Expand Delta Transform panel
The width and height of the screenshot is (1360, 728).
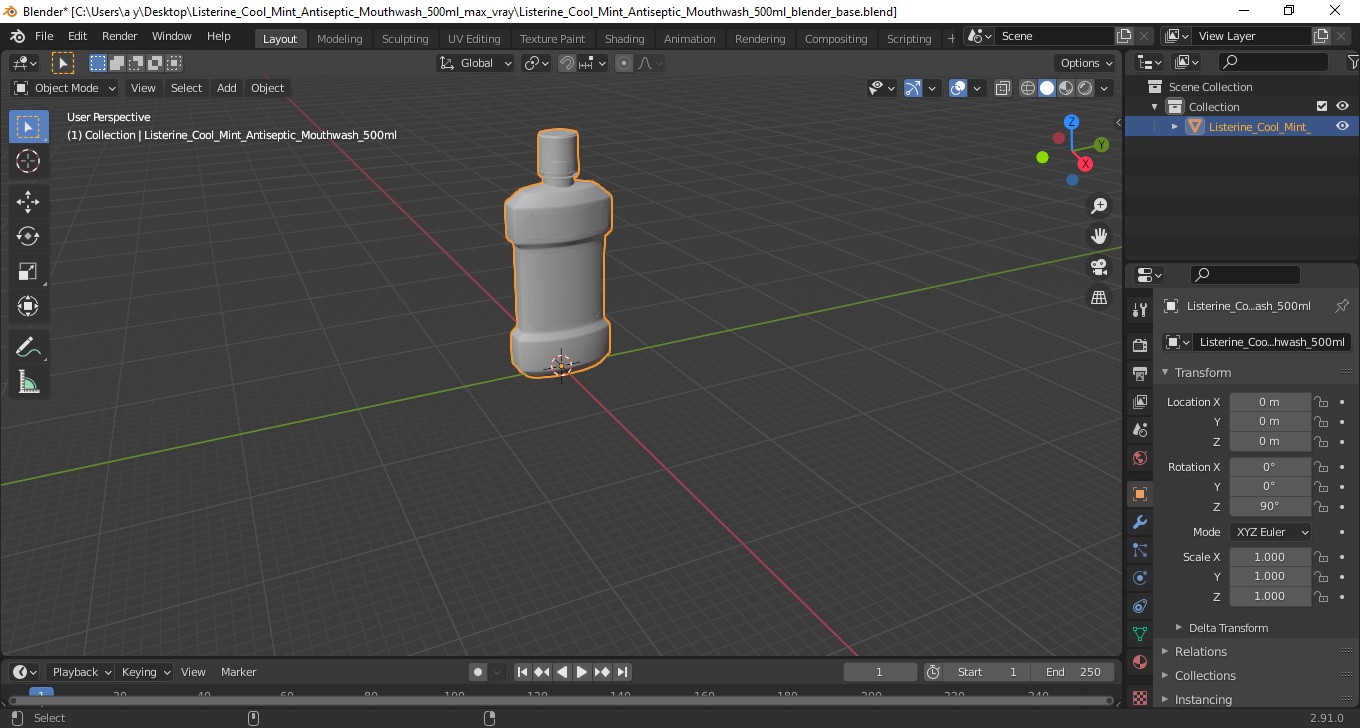(x=1228, y=628)
